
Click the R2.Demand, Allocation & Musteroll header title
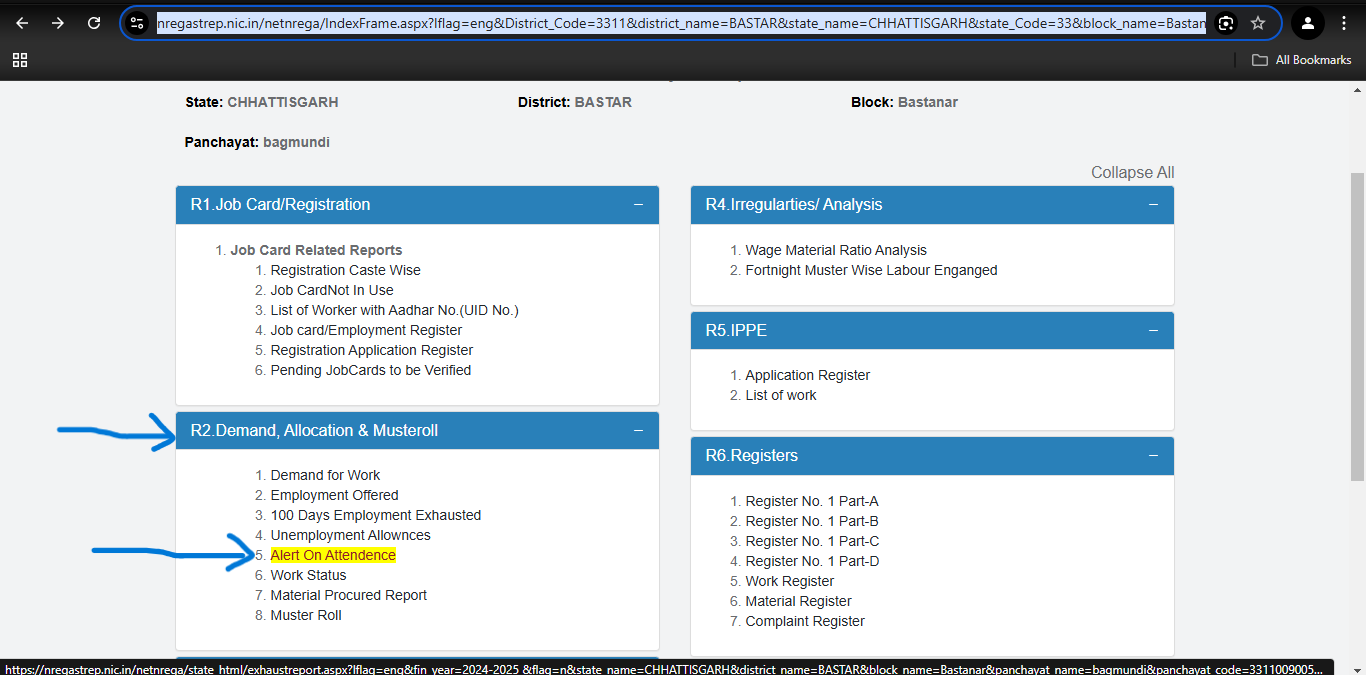coord(315,431)
